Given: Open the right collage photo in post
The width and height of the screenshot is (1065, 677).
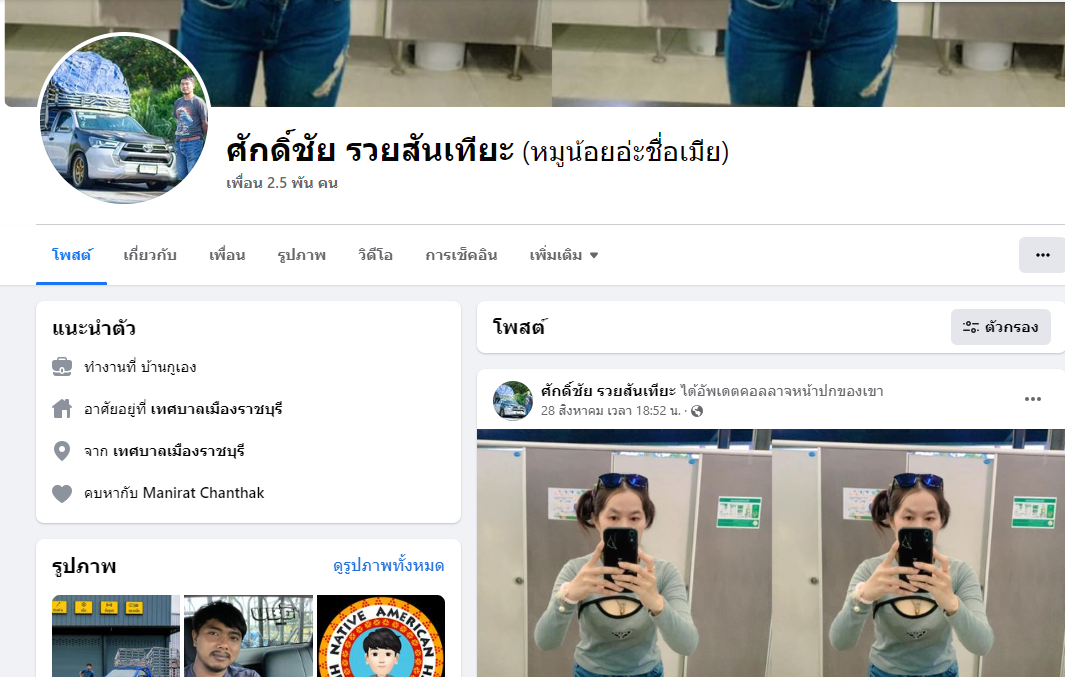Looking at the screenshot, I should [x=919, y=553].
